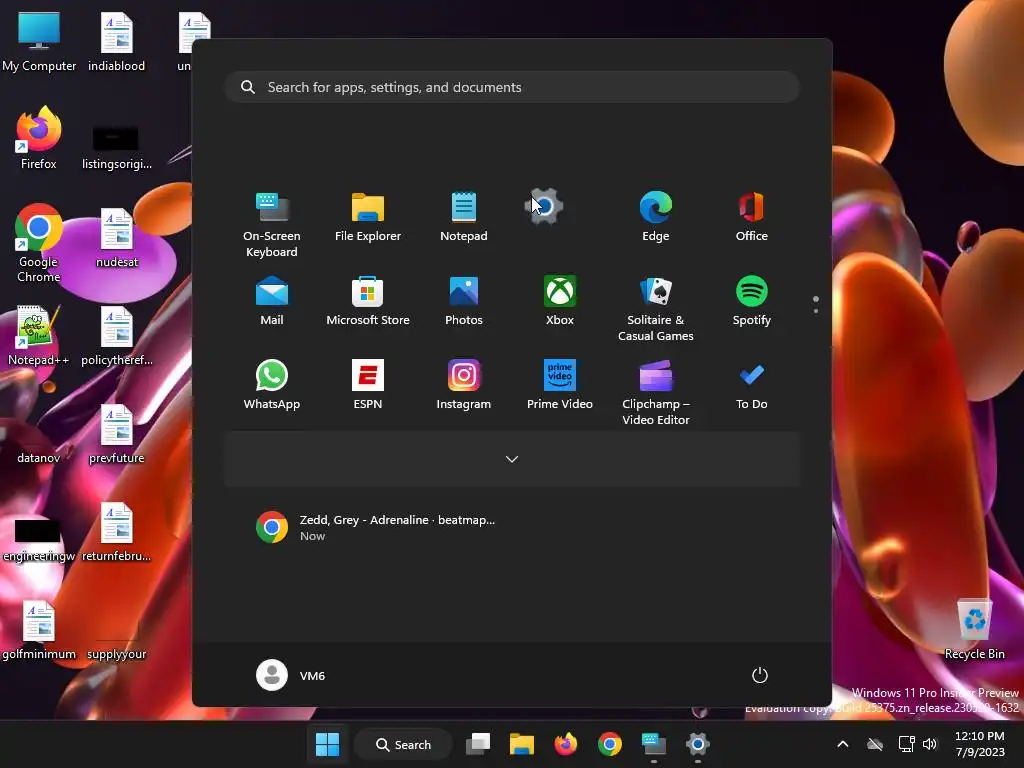Select the Firefox desktop shortcut
Viewport: 1024px width, 768px height.
39,138
